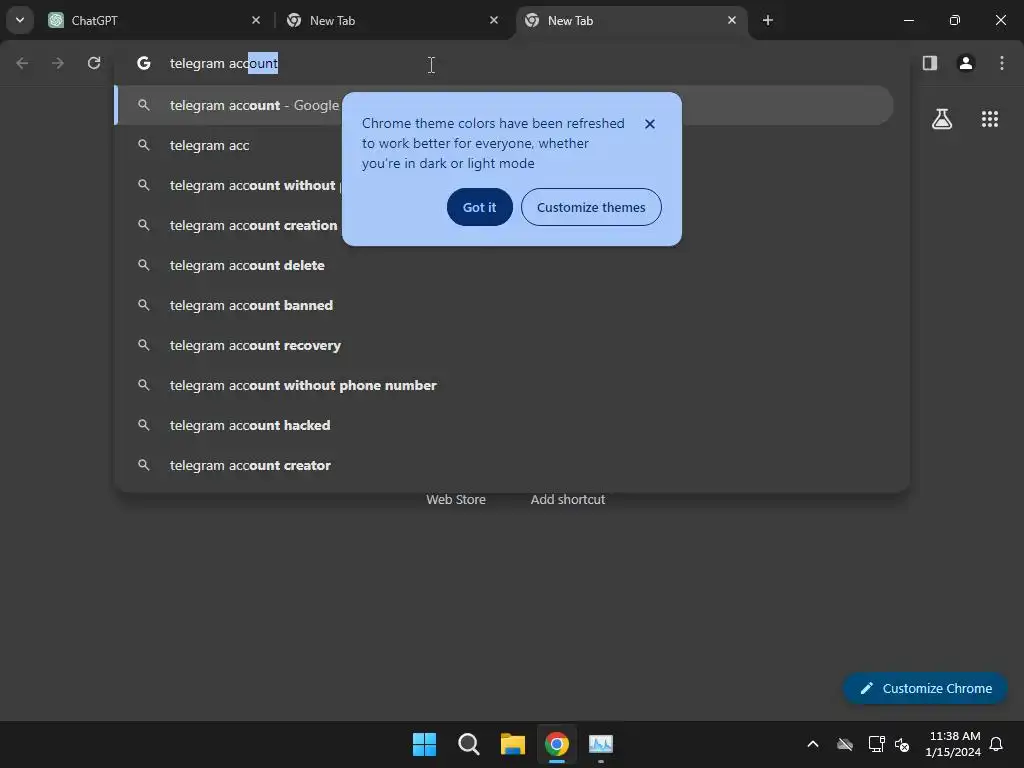The height and width of the screenshot is (768, 1024).
Task: Close the ChatGPT tab
Action: tap(256, 20)
